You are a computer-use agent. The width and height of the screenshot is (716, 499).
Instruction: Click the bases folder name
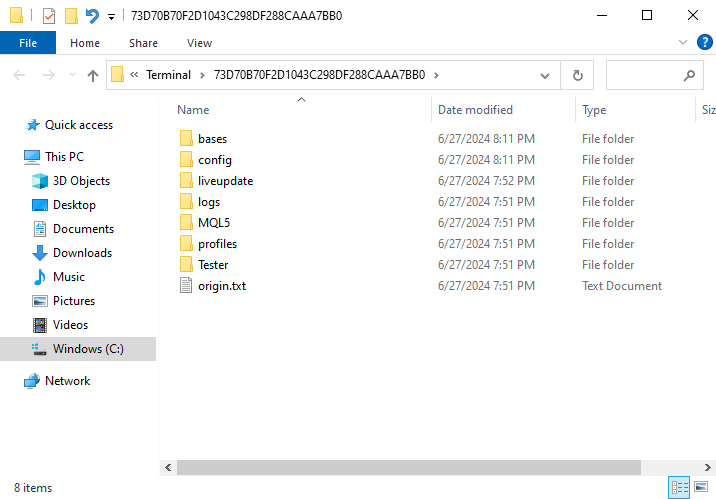[x=212, y=139]
